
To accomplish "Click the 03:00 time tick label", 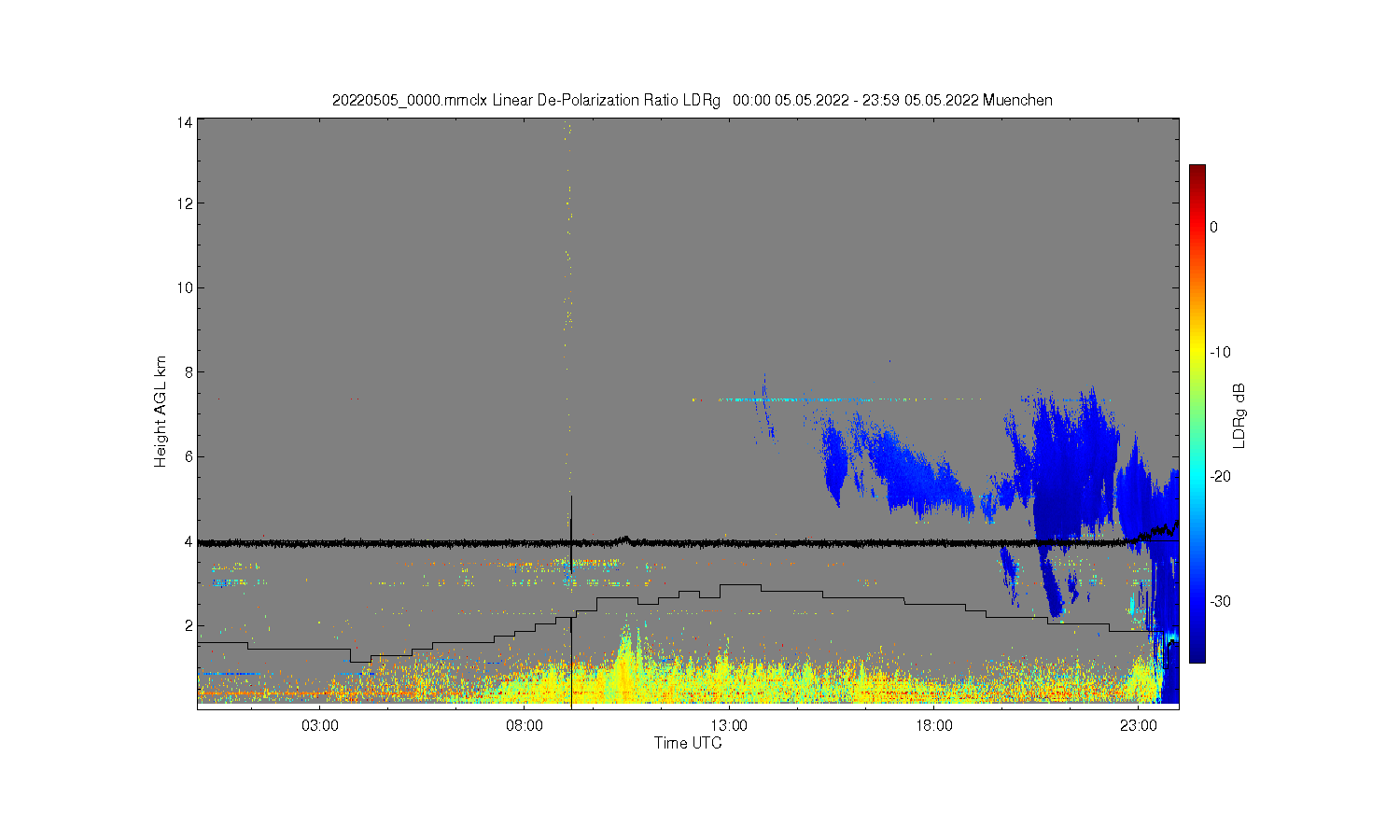I will coord(320,726).
